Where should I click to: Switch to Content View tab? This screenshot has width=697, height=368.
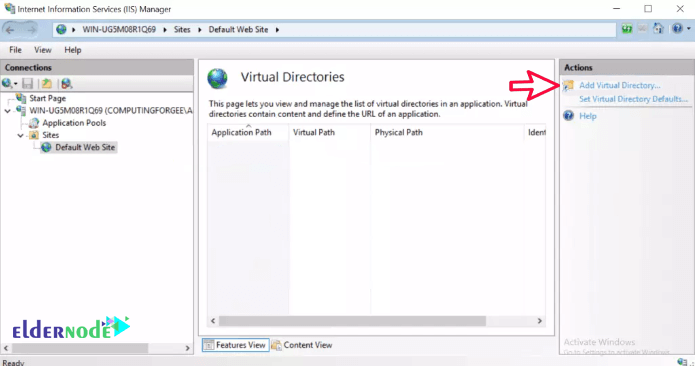(x=302, y=345)
